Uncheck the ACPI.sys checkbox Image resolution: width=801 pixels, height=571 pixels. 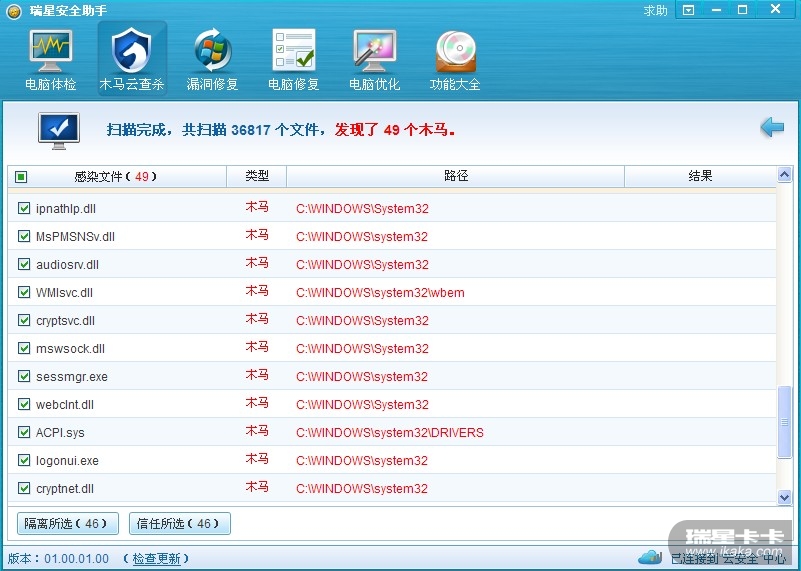[x=24, y=432]
